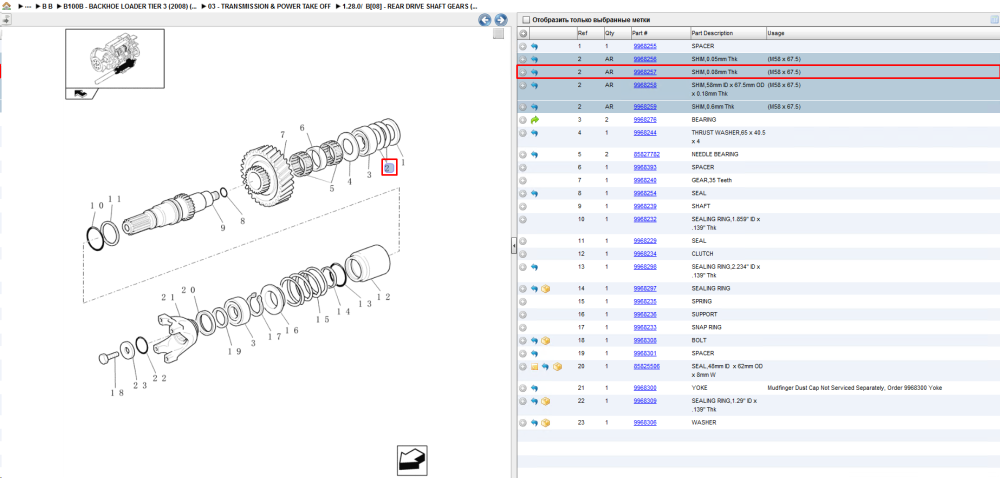
Task: Open the column settings icon at top right
Action: pyautogui.click(x=994, y=20)
